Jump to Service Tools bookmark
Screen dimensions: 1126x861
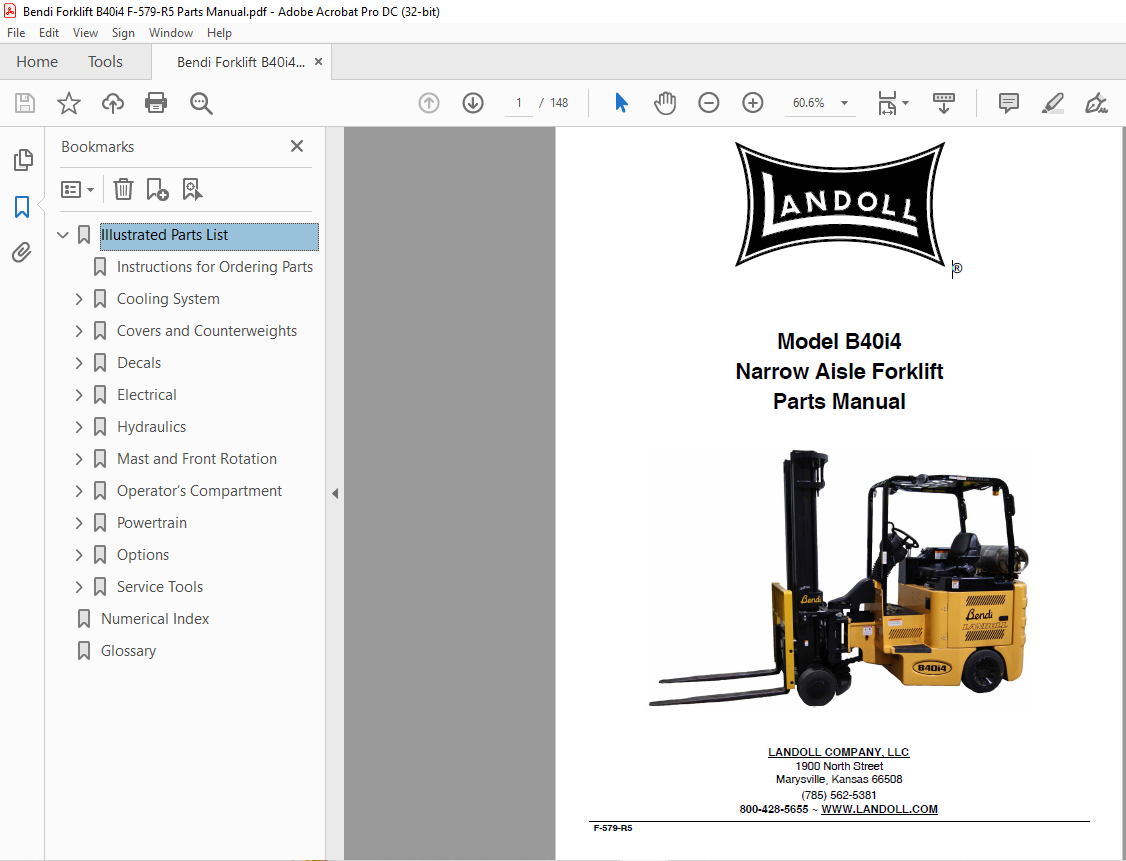tap(160, 587)
